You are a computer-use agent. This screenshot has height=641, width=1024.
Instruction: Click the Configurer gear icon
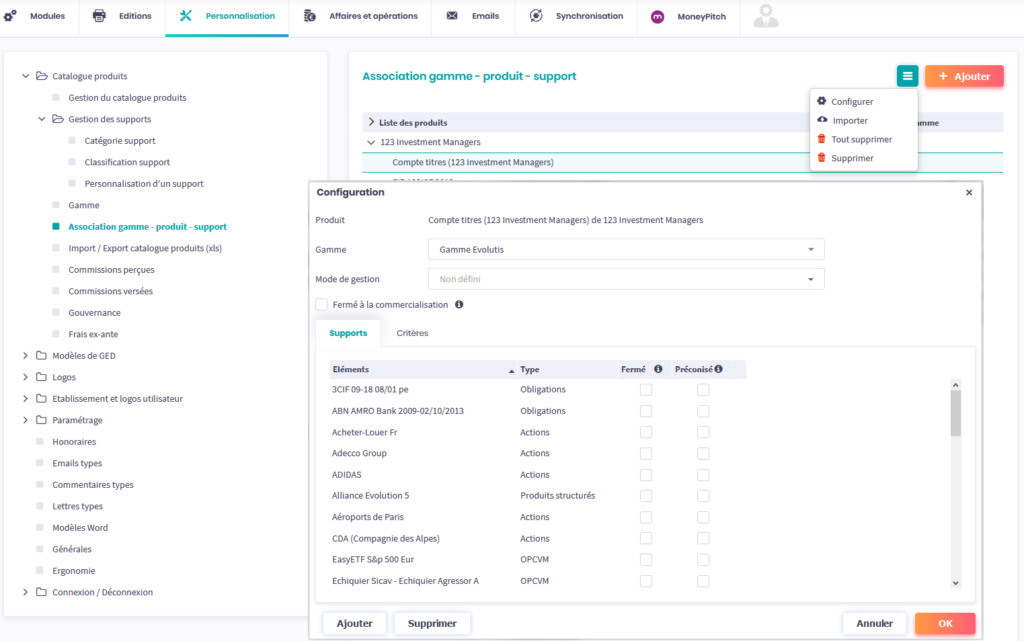coord(822,101)
